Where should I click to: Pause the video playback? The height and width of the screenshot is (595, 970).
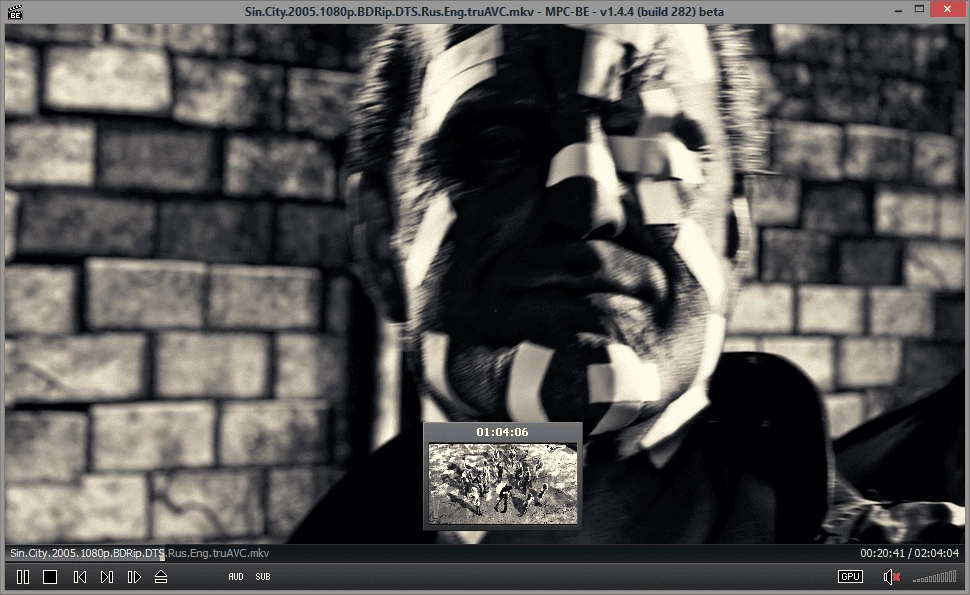23,577
